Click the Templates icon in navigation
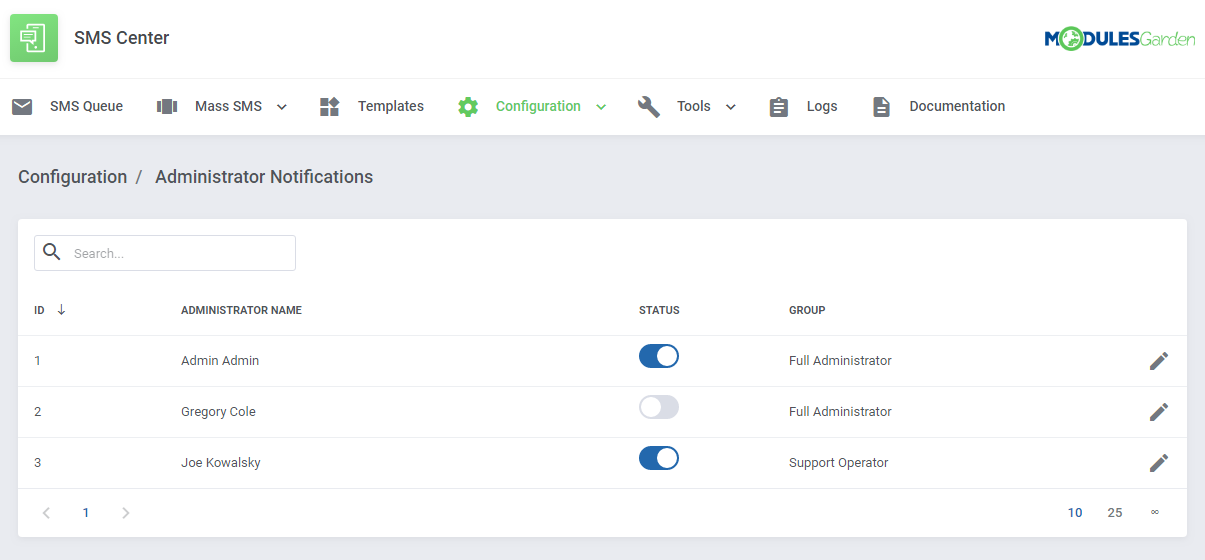Viewport: 1205px width, 560px height. click(330, 106)
